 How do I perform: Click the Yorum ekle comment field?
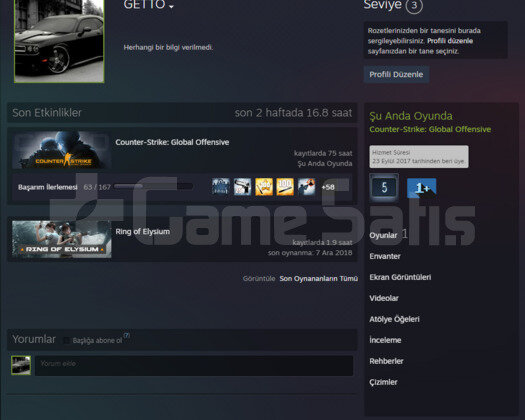194,365
